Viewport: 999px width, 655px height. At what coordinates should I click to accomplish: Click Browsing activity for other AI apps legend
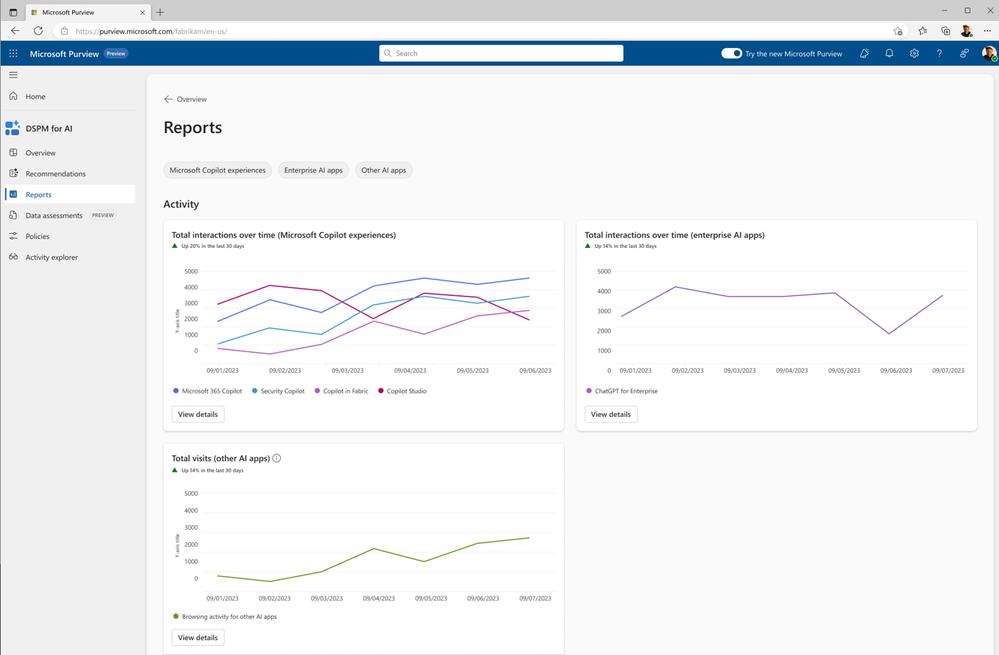225,617
